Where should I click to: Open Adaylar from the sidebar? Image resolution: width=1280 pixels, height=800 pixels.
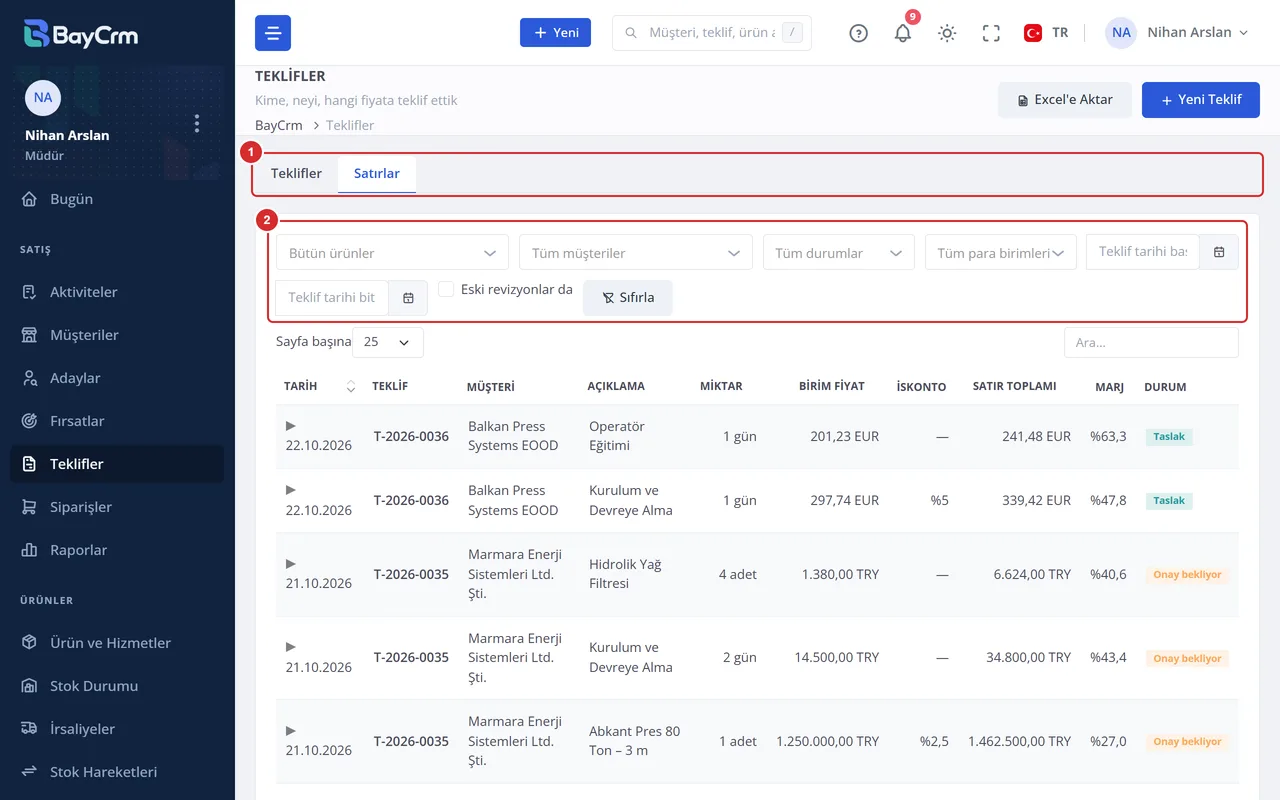[117, 378]
